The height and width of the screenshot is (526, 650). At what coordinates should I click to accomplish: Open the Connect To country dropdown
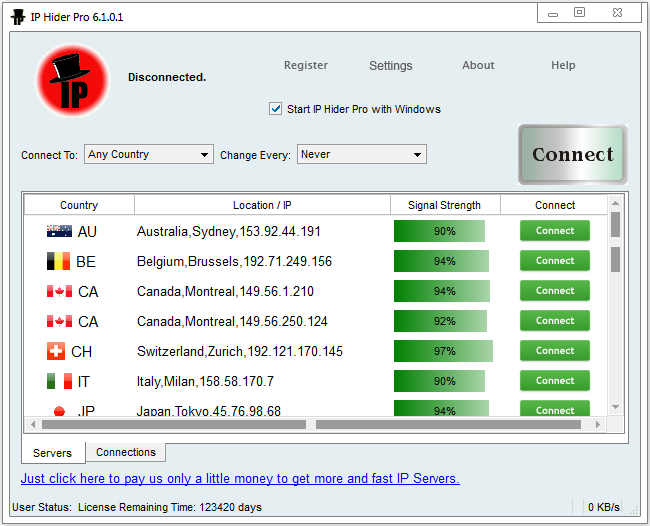coord(149,154)
